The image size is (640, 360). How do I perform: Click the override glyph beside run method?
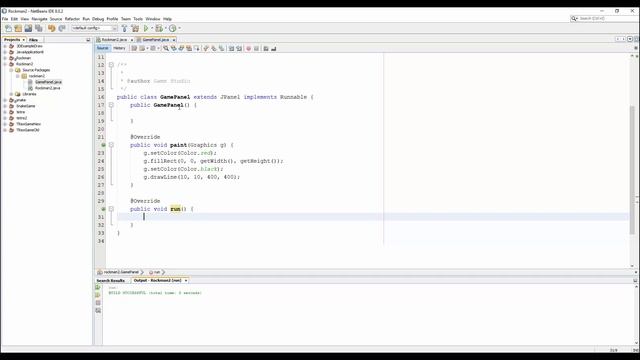[x=103, y=209]
